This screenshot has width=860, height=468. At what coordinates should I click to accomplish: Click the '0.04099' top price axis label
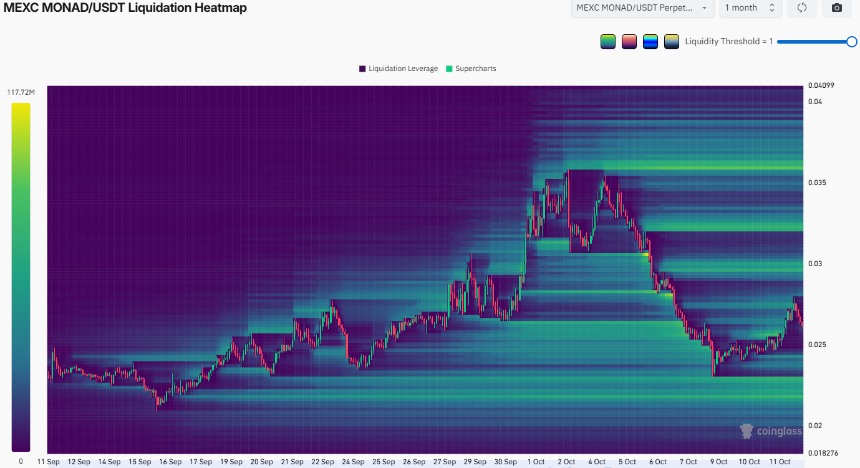(x=821, y=86)
